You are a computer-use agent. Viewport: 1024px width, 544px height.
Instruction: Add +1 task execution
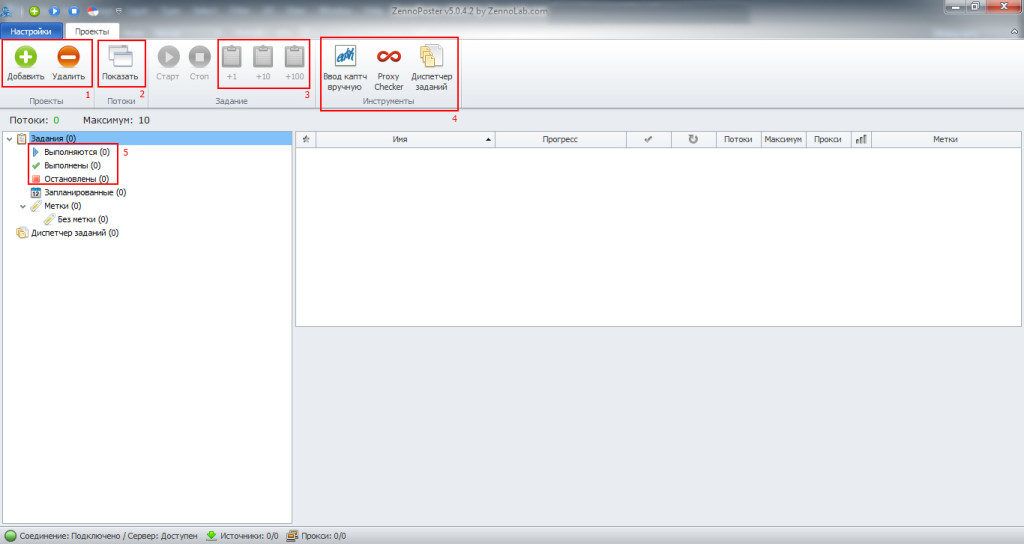[232, 62]
